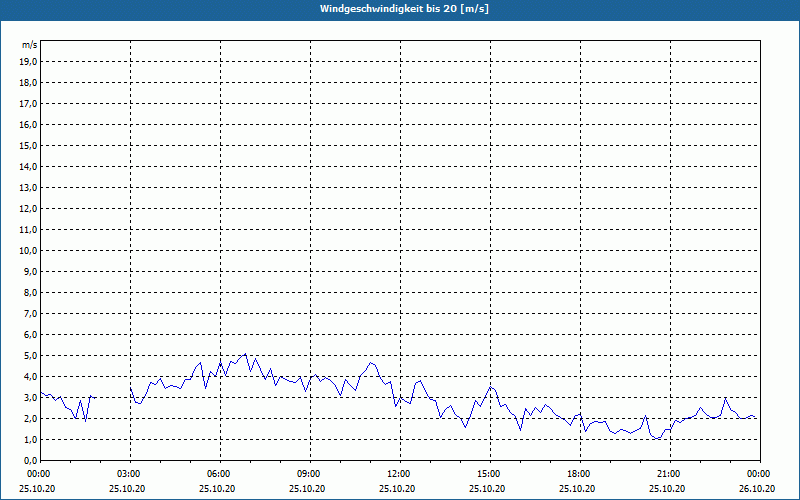Click the 5,0 y-axis label
Screen dimensions: 800x500
pyautogui.click(x=30, y=356)
